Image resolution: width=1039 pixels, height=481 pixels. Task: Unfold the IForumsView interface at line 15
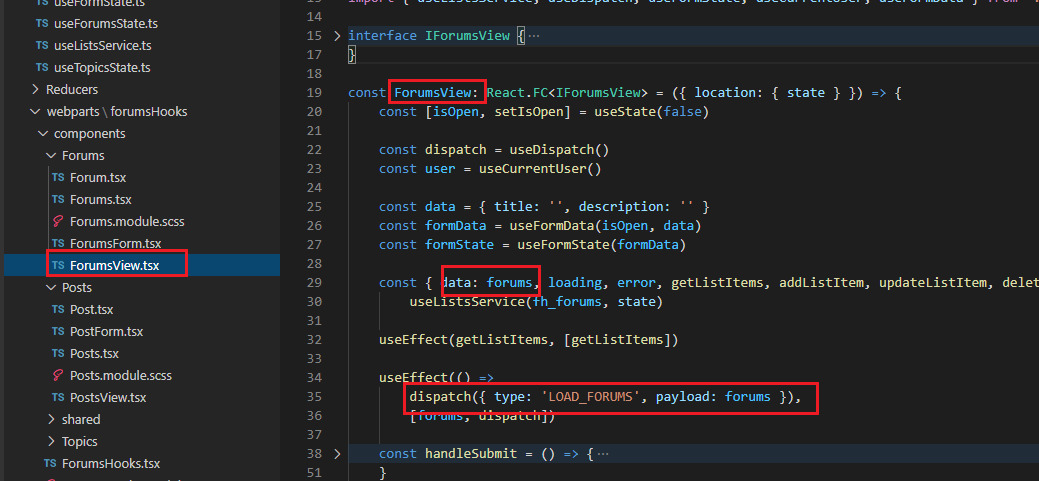pyautogui.click(x=337, y=36)
